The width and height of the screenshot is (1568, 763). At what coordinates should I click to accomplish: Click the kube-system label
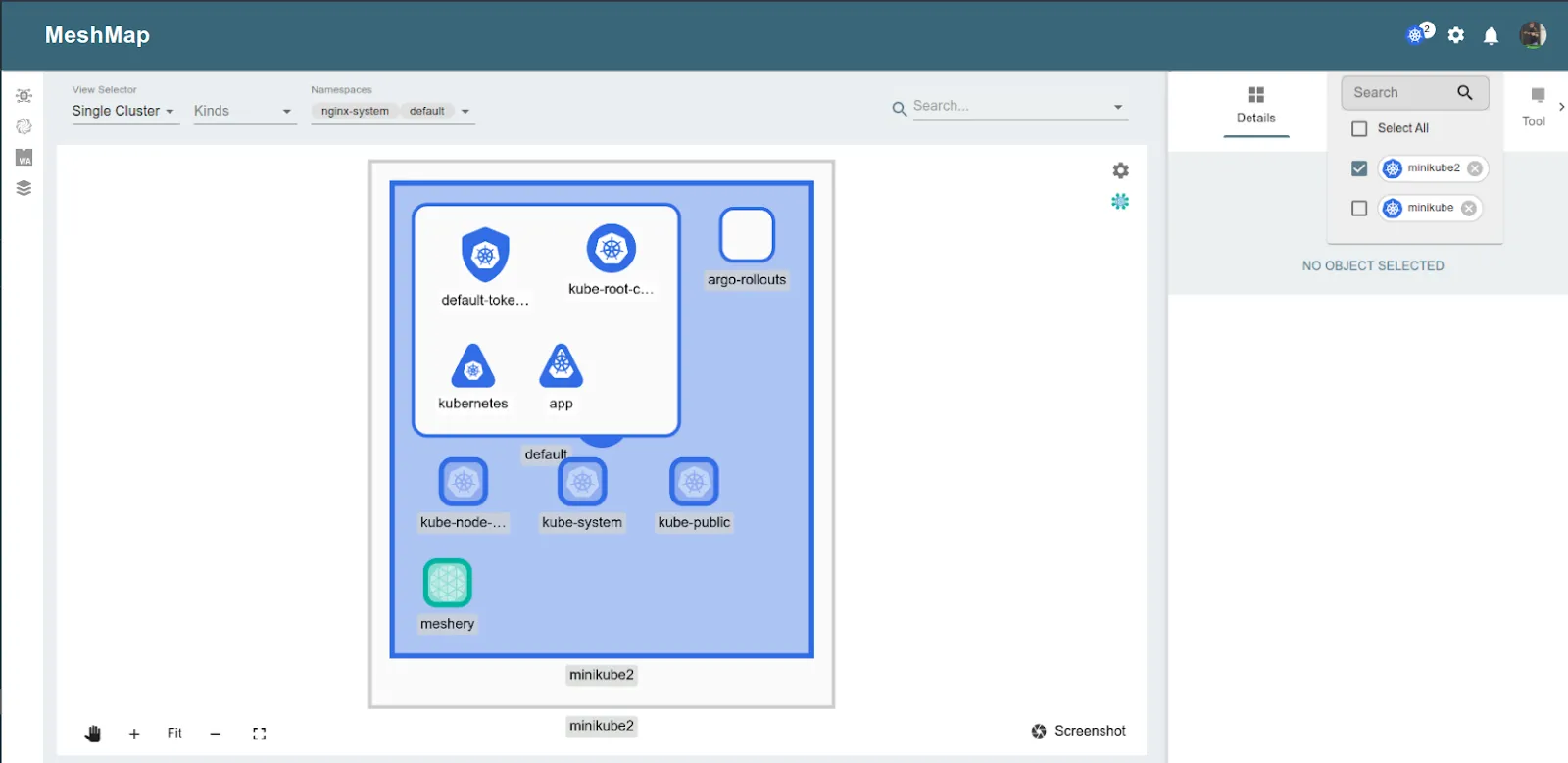582,523
